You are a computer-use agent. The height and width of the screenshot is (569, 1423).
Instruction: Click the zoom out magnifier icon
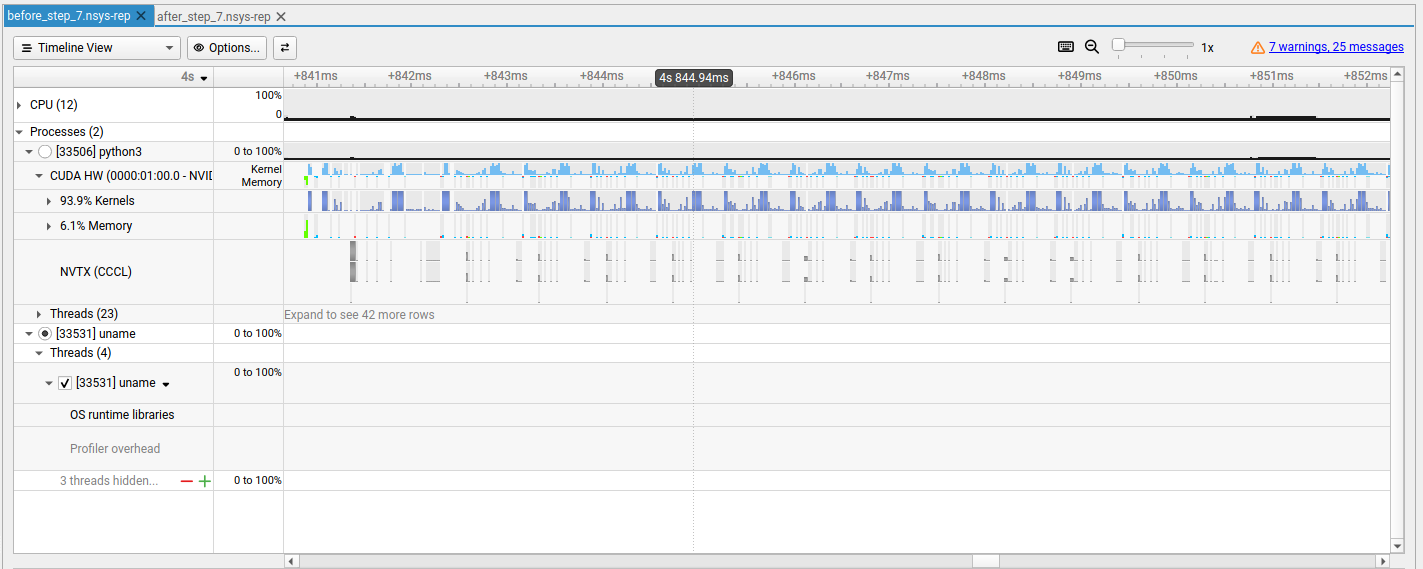tap(1092, 47)
